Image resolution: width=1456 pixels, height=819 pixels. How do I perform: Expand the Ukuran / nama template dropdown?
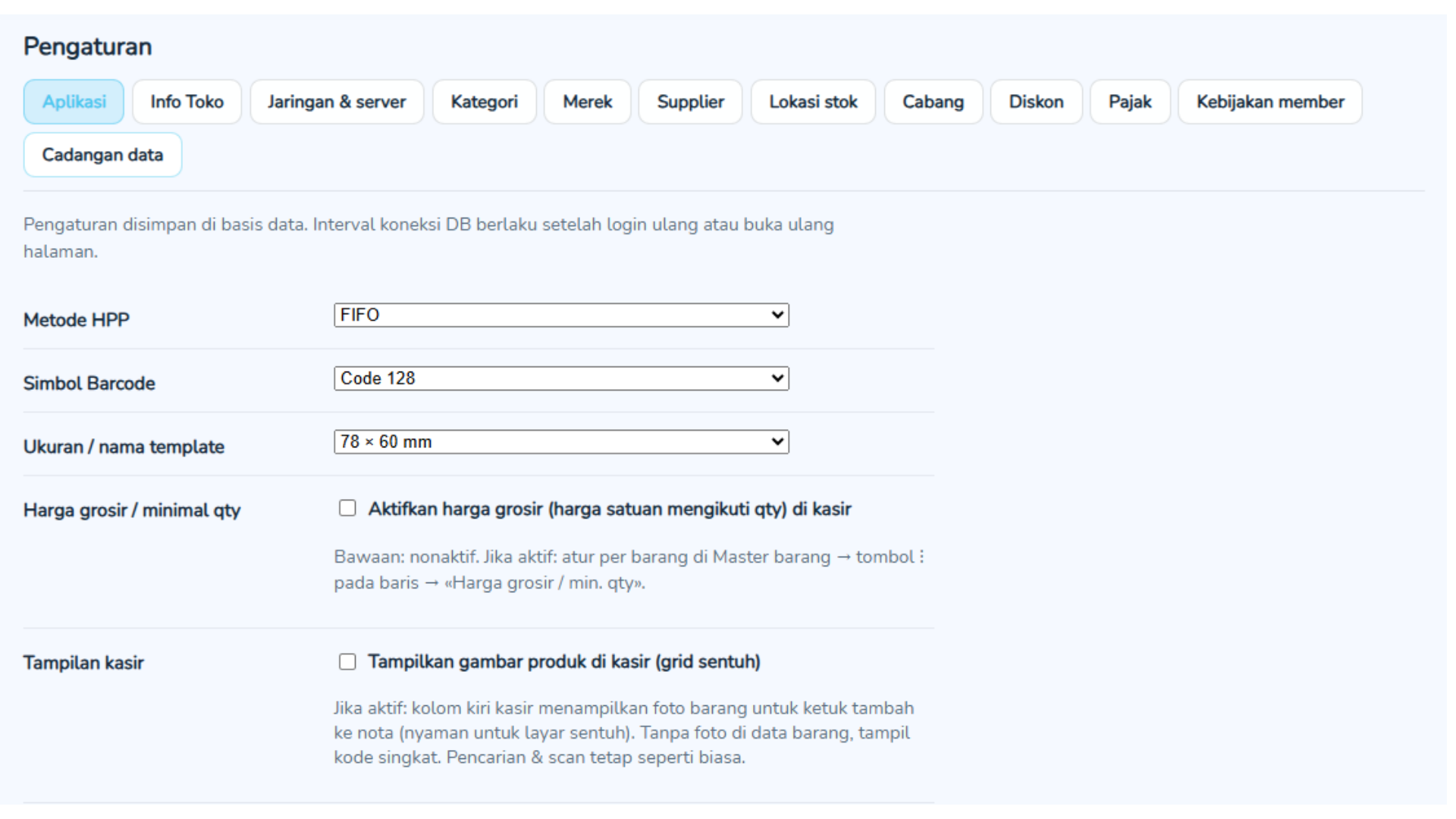click(561, 442)
